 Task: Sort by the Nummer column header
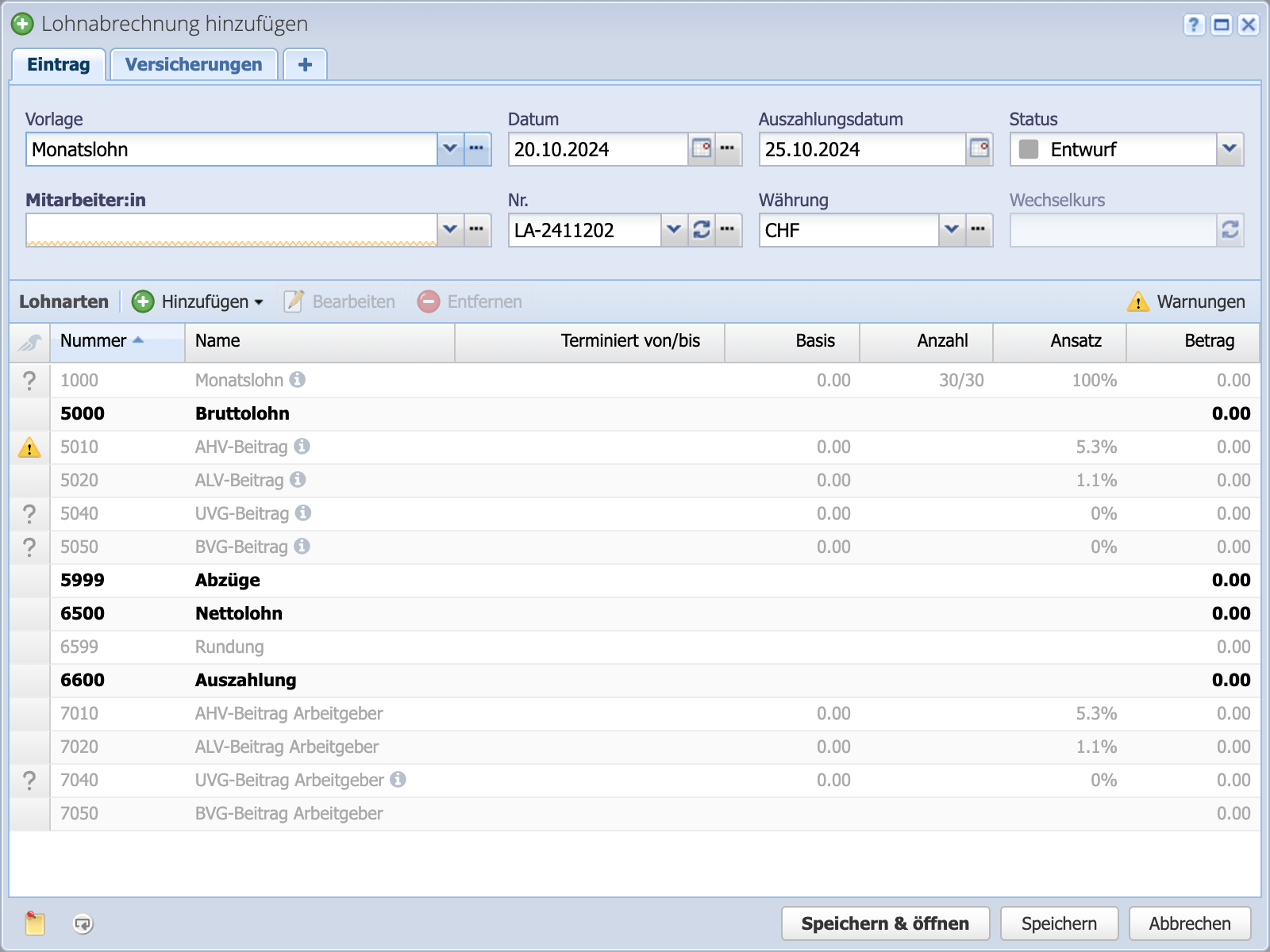point(94,341)
